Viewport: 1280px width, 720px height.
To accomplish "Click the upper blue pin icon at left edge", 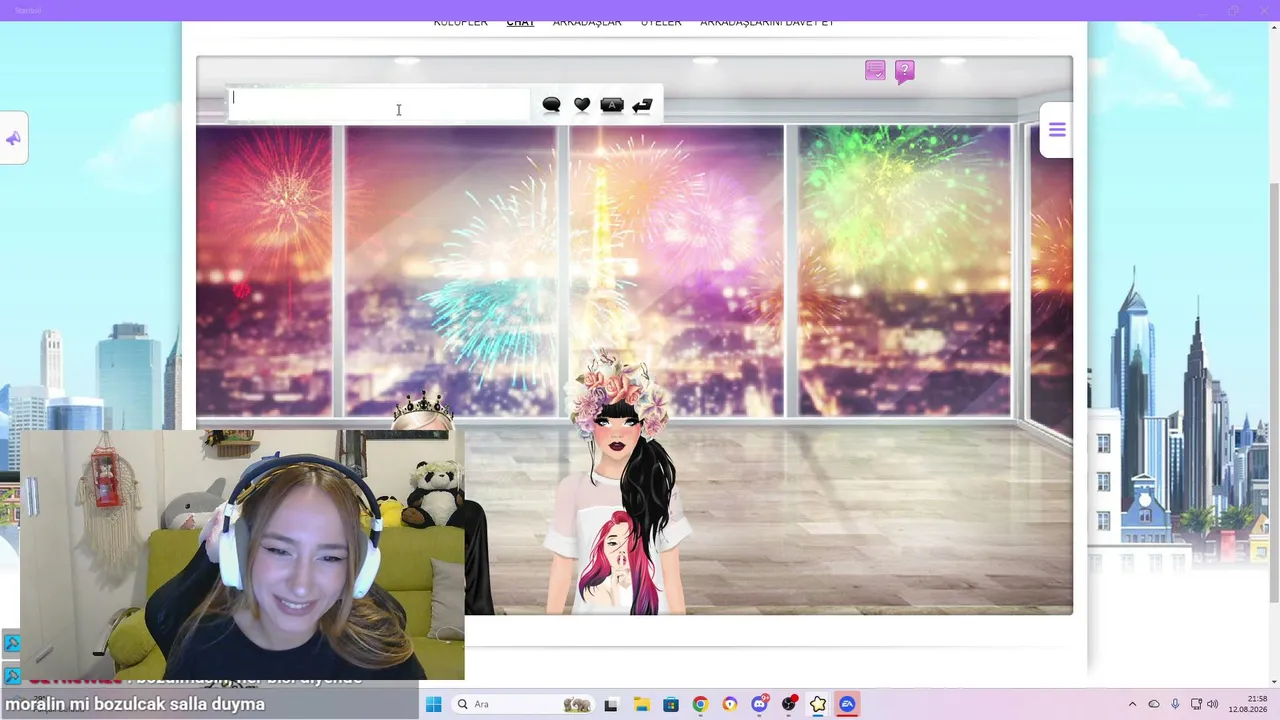I will point(12,643).
